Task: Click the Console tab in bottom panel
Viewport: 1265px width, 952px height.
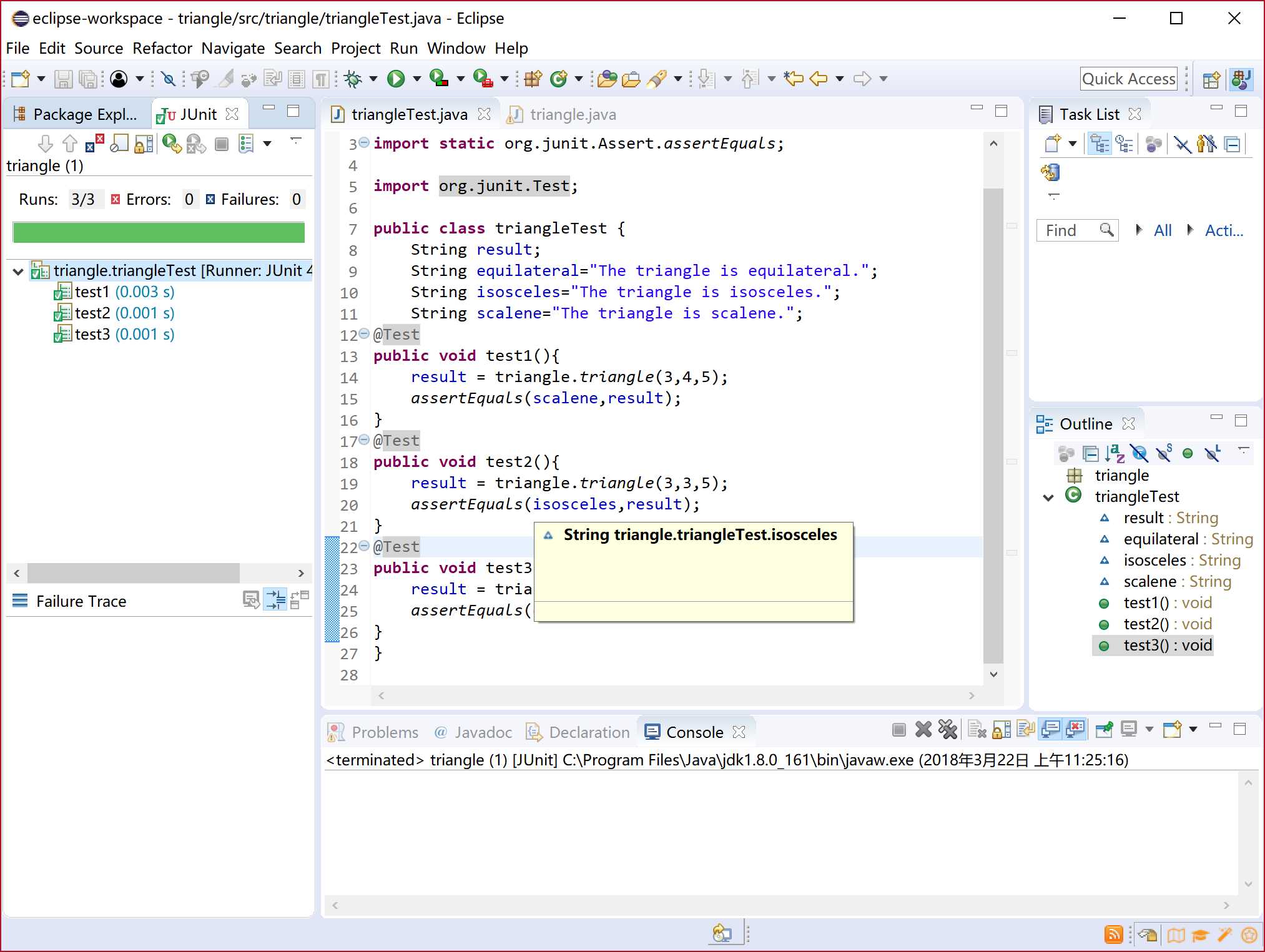Action: pos(694,731)
